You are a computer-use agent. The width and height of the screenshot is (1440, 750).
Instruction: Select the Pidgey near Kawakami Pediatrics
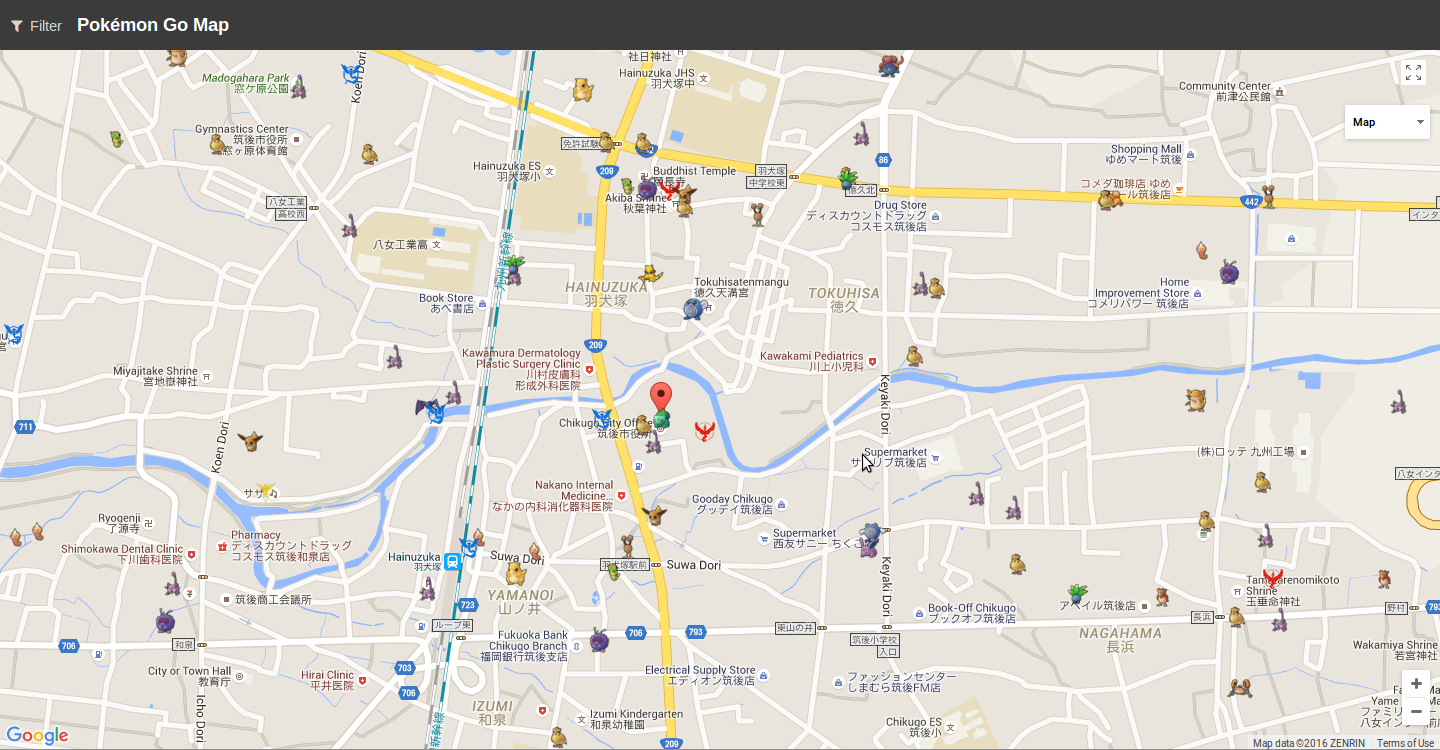point(914,356)
